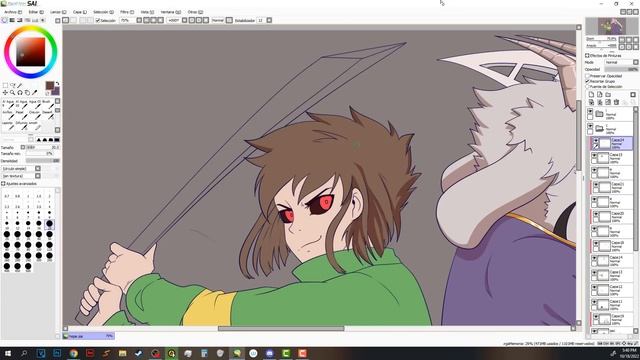This screenshot has height=360, width=640.
Task: Choose the Crayon tool preset
Action: click(35, 115)
